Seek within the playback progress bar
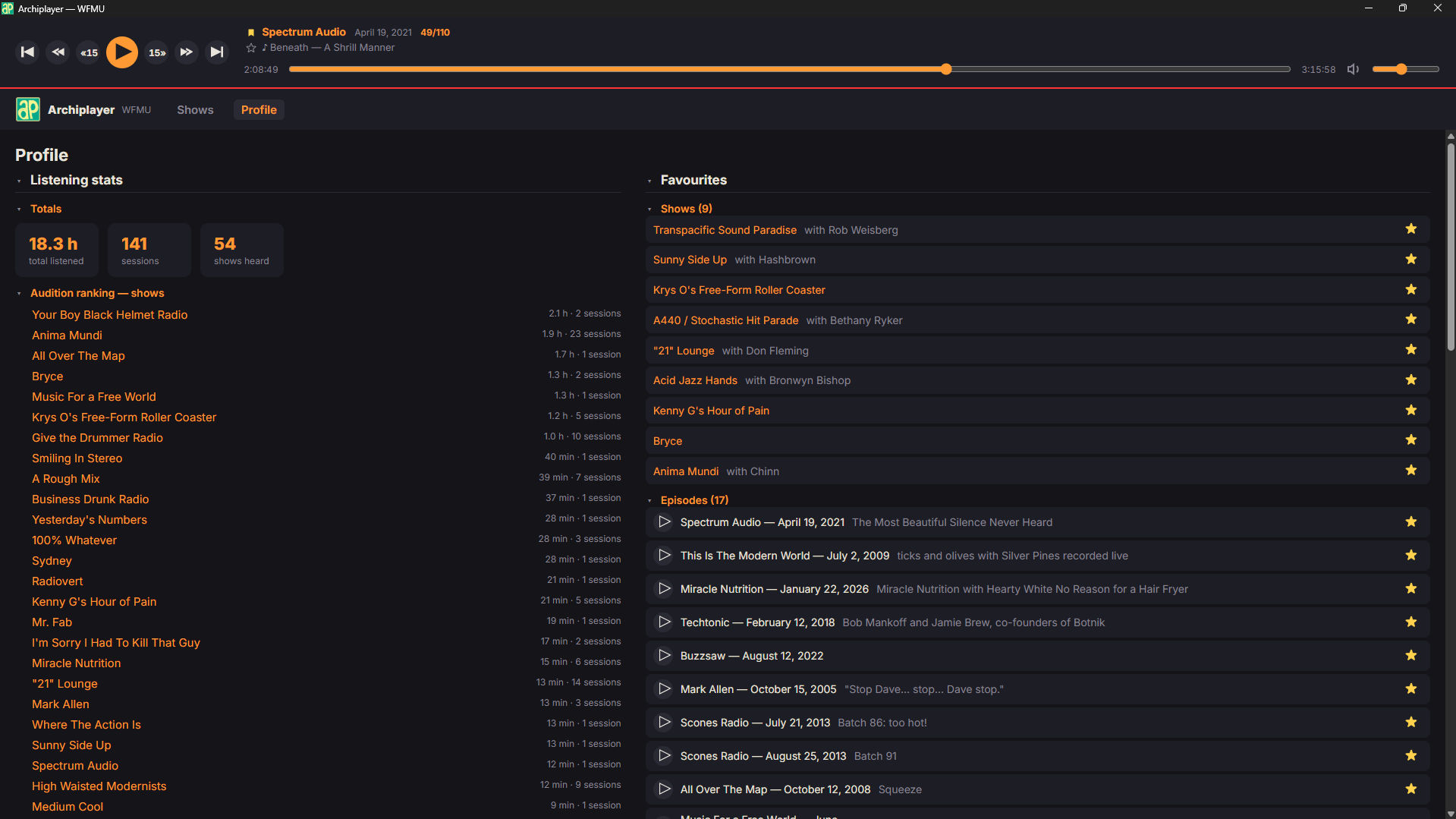1456x819 pixels. tap(789, 69)
